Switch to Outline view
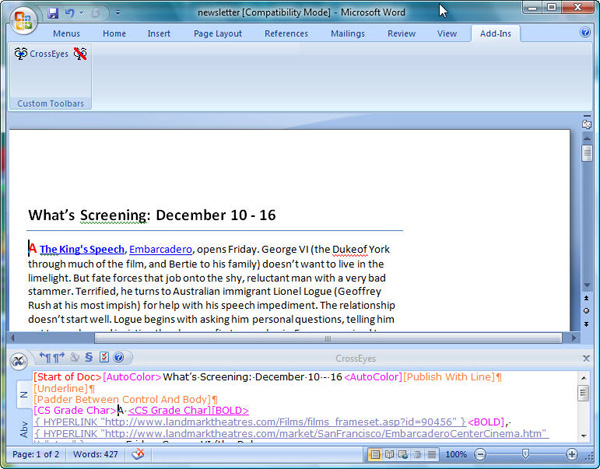This screenshot has height=469, width=600. pos(417,454)
